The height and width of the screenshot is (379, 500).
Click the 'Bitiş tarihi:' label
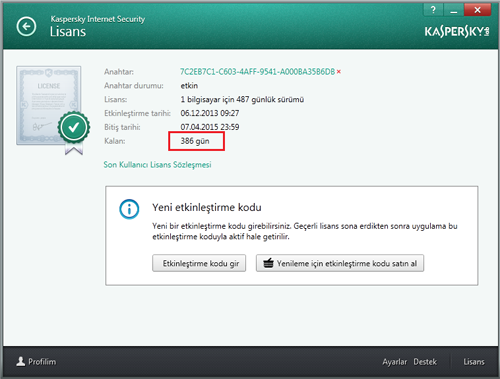point(122,127)
